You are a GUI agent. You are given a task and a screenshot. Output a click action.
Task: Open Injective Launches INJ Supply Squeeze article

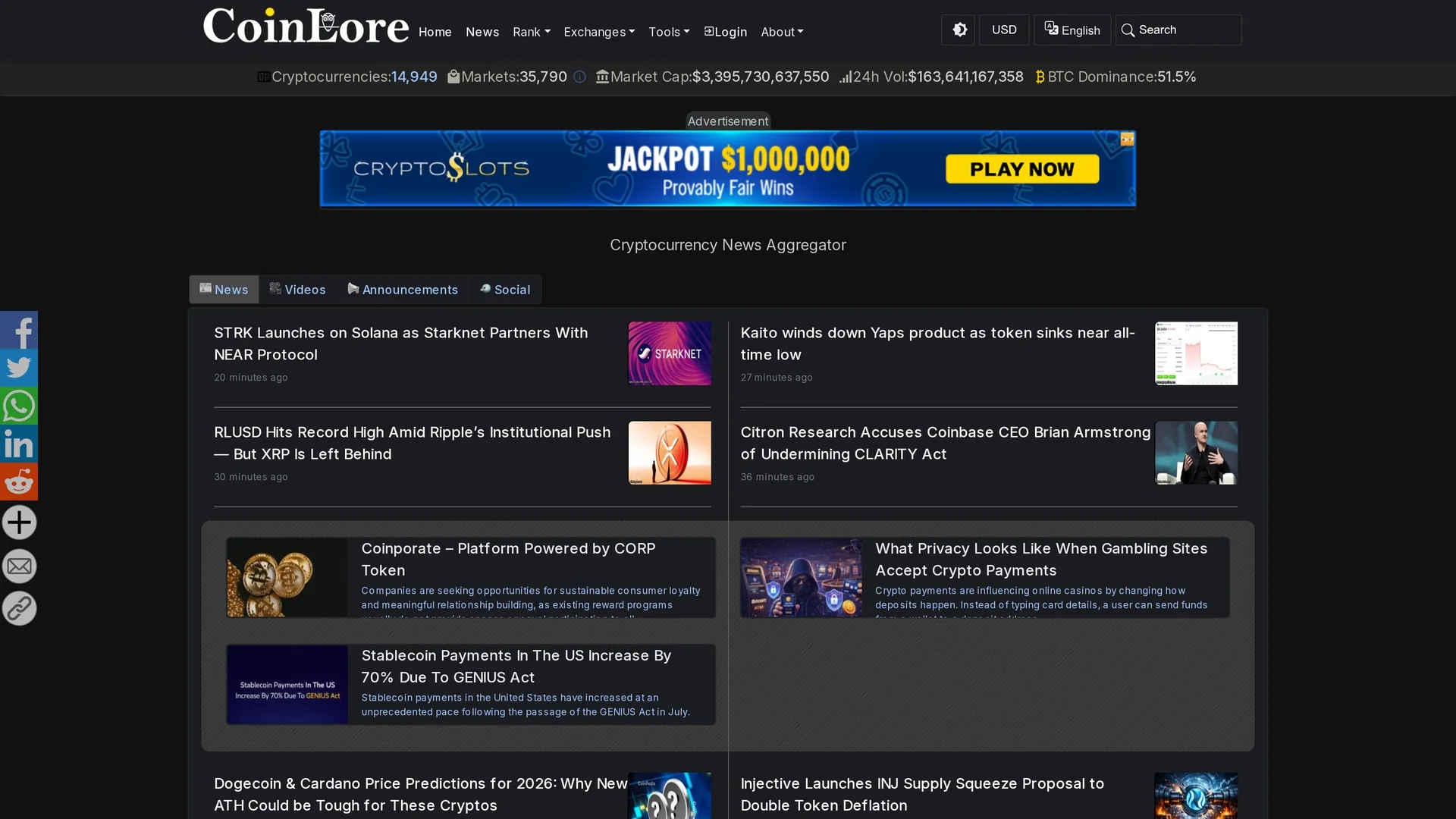[922, 794]
